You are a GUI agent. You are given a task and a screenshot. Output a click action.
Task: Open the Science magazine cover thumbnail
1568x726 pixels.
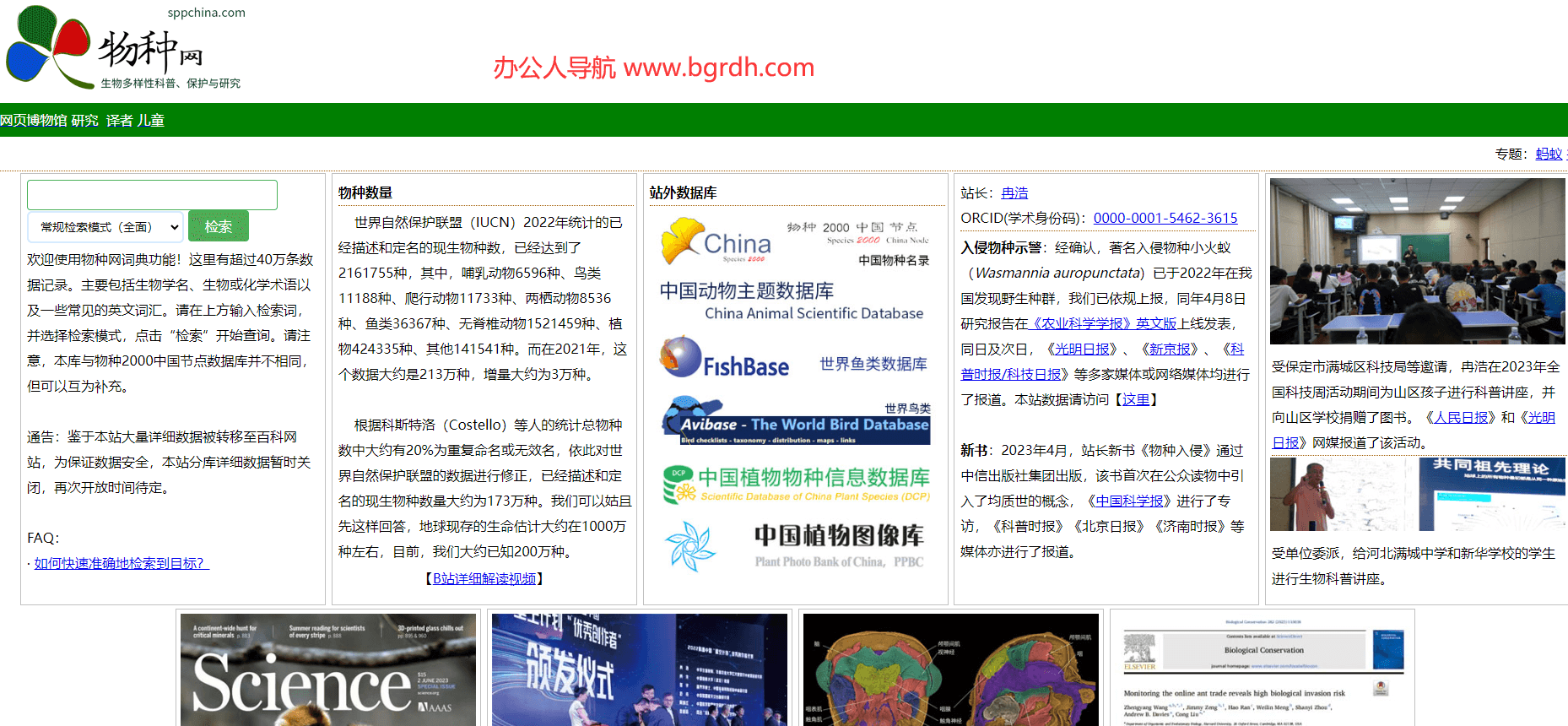(328, 669)
